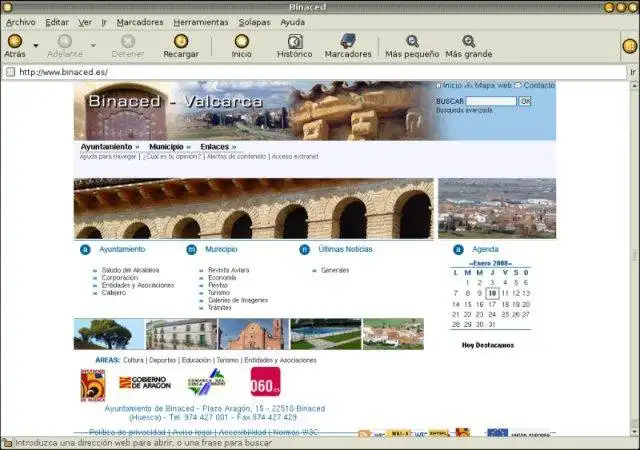640x450 pixels.
Task: Open Saludo del Alcaldesa link
Action: pyautogui.click(x=130, y=270)
